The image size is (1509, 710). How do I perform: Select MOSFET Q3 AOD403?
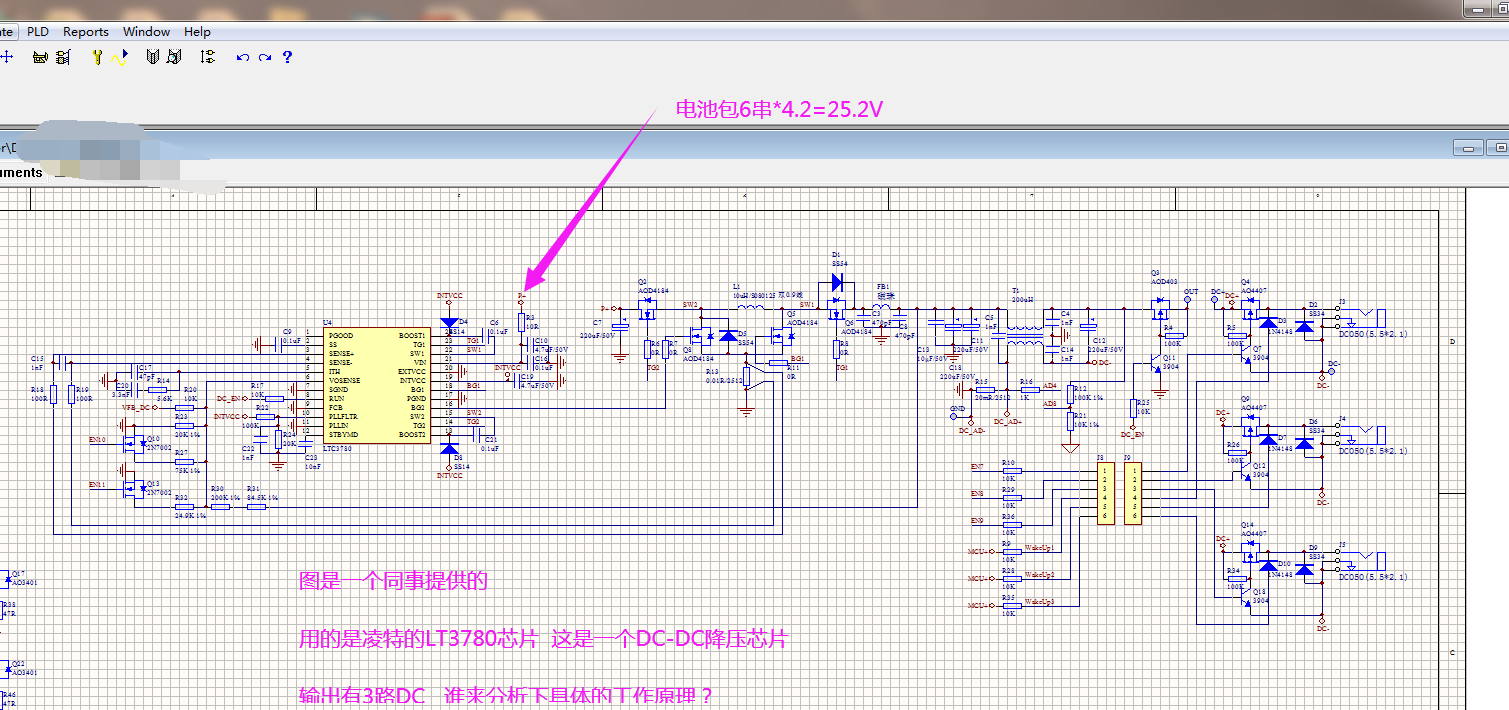click(1158, 306)
